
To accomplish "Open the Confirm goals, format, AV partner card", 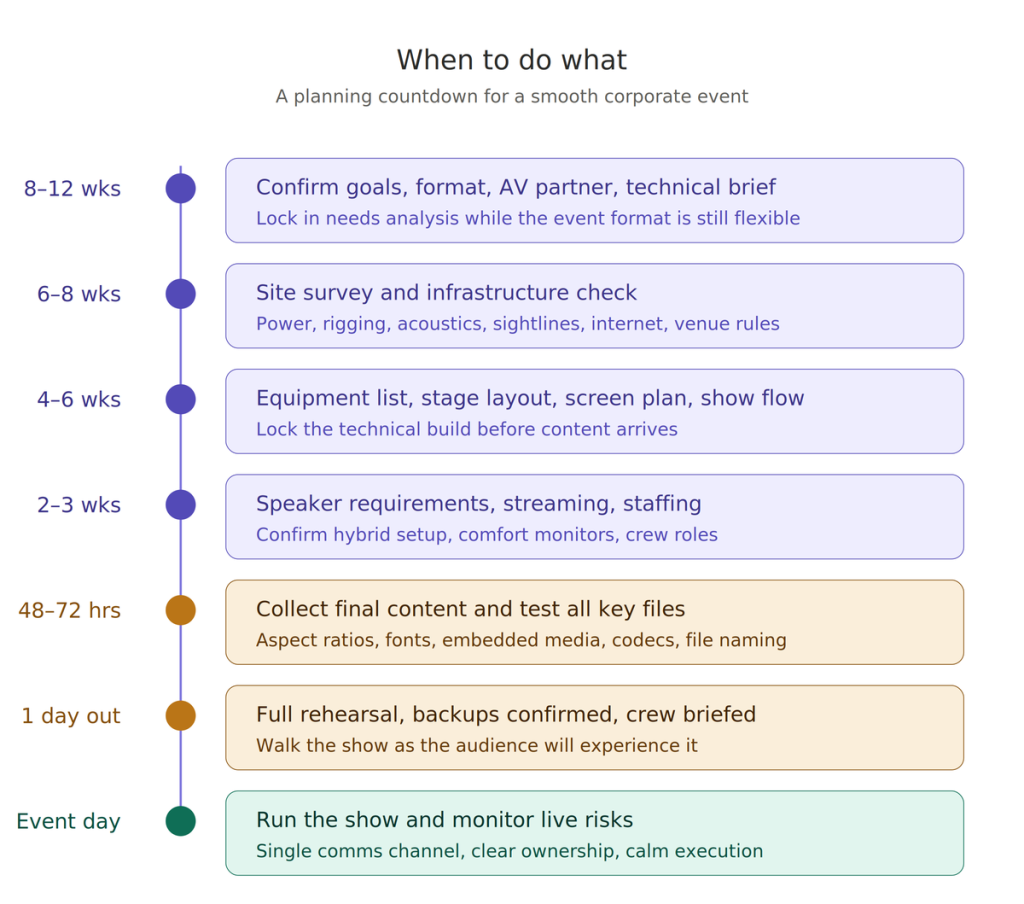I will tap(594, 200).
